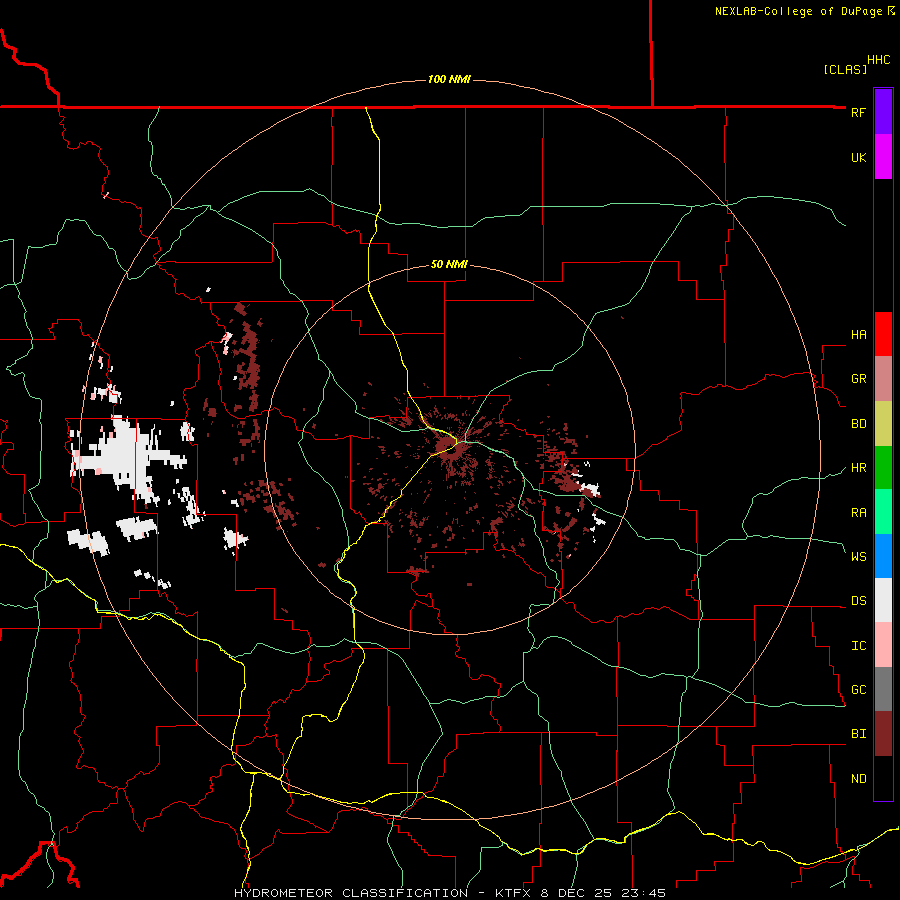Click the IC legend label
900x900 pixels.
(858, 645)
